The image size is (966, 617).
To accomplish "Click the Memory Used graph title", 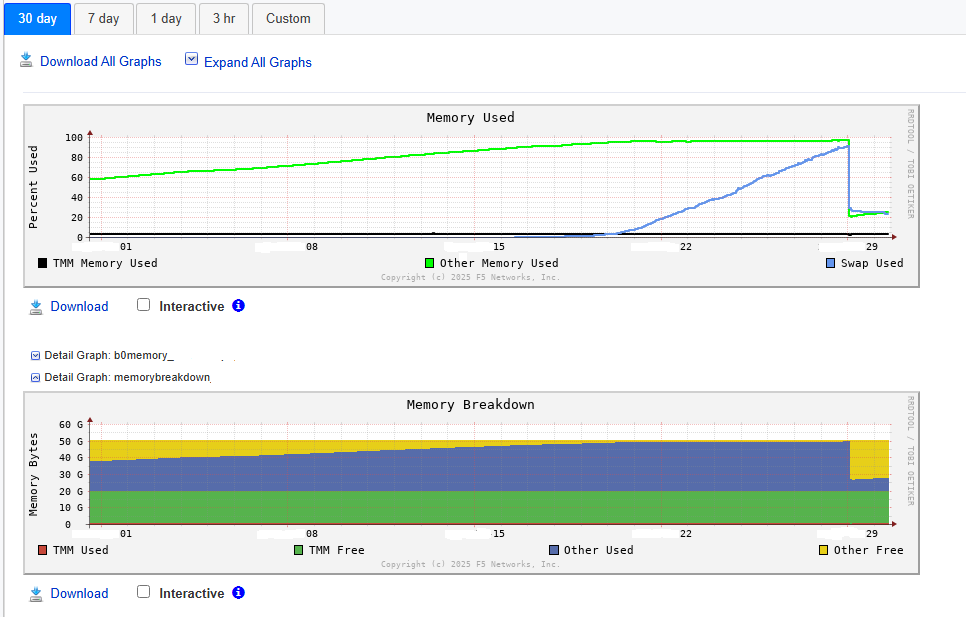I will [470, 117].
